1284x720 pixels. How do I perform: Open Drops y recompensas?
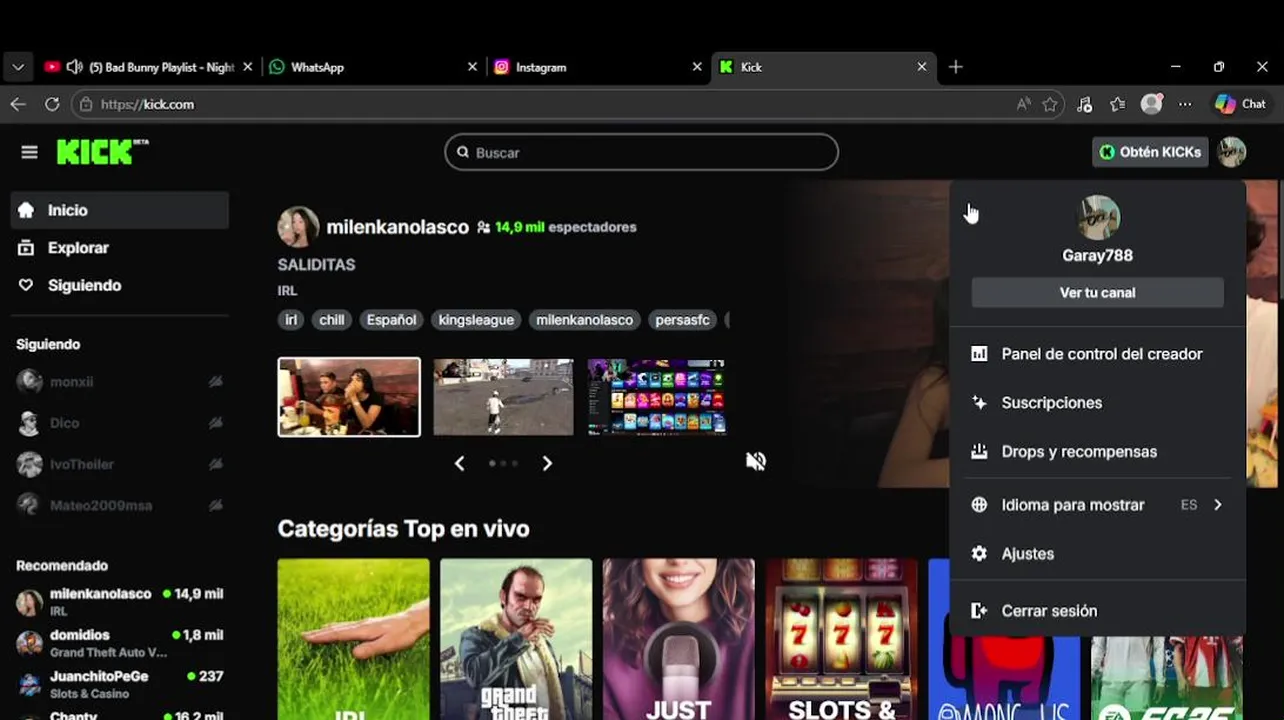click(1097, 452)
